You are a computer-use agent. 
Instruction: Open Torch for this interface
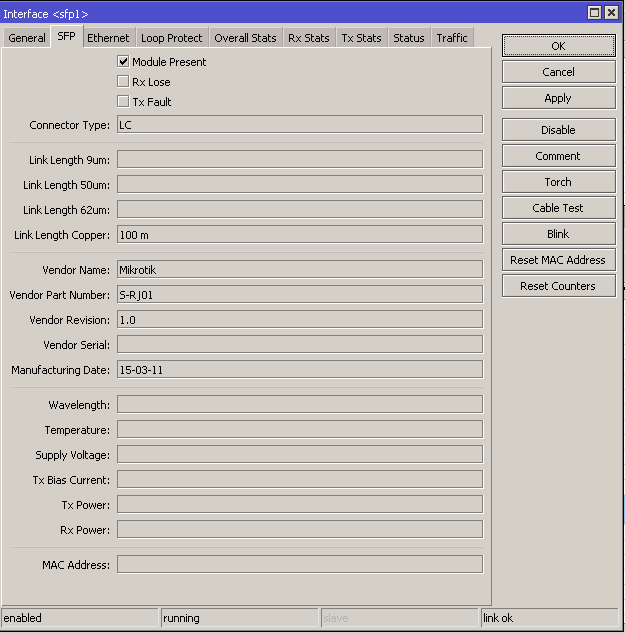[558, 182]
